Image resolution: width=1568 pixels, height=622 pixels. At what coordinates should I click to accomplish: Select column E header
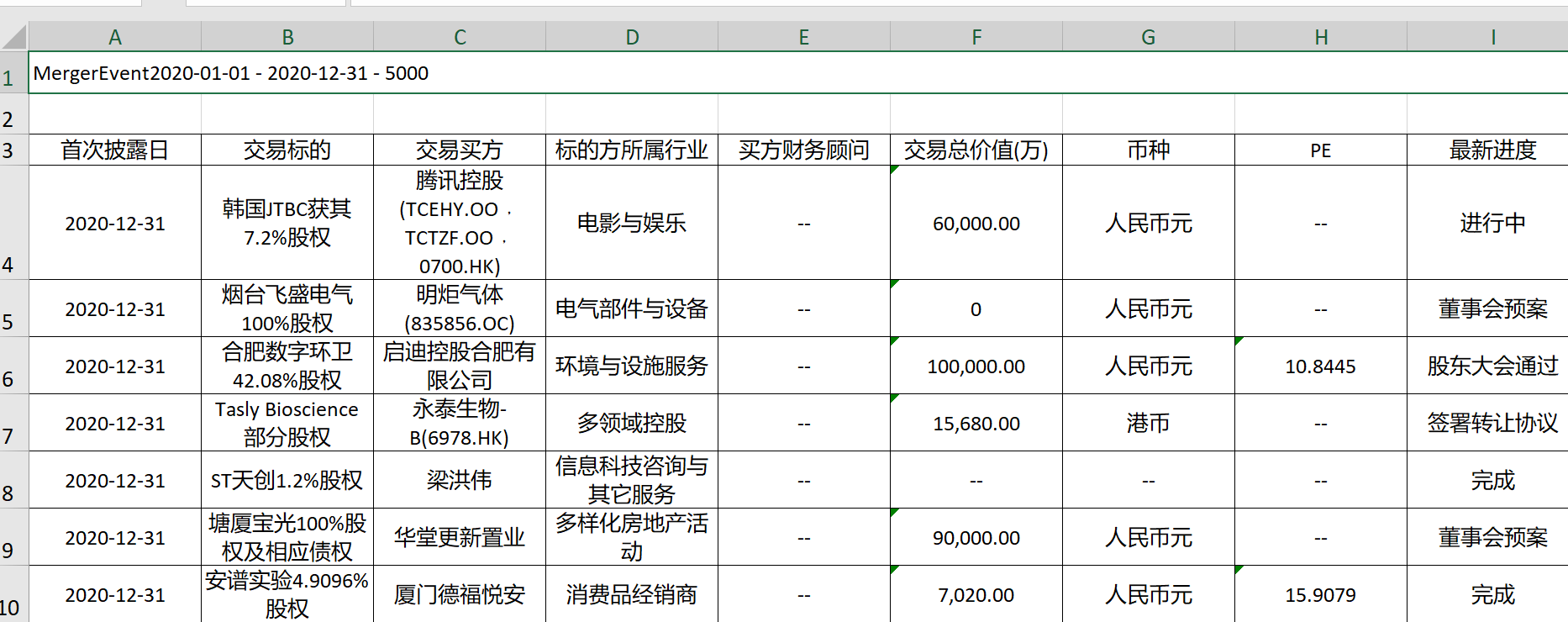804,37
